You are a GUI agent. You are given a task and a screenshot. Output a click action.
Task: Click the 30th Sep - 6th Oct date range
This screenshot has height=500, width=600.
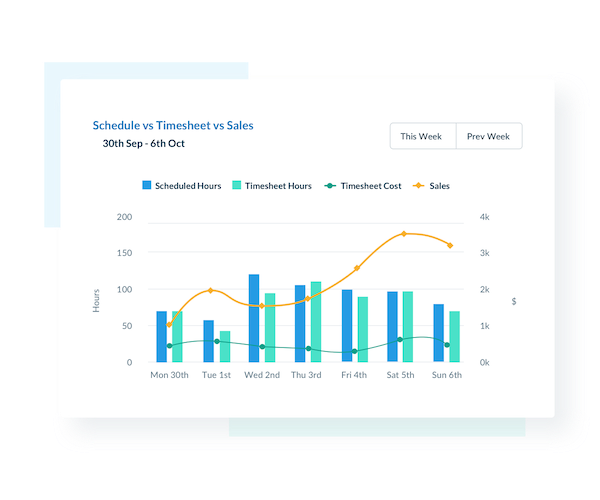click(x=143, y=143)
